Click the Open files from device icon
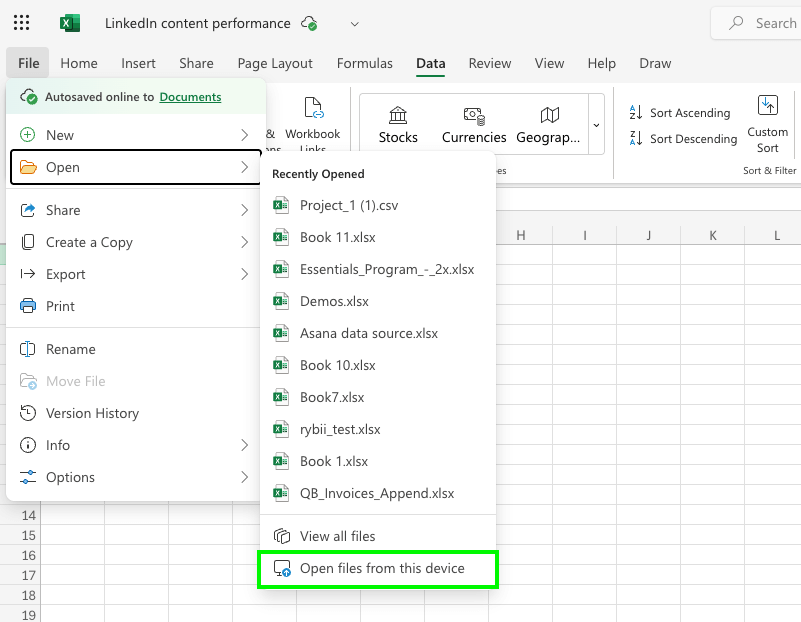This screenshot has height=622, width=801. click(282, 568)
